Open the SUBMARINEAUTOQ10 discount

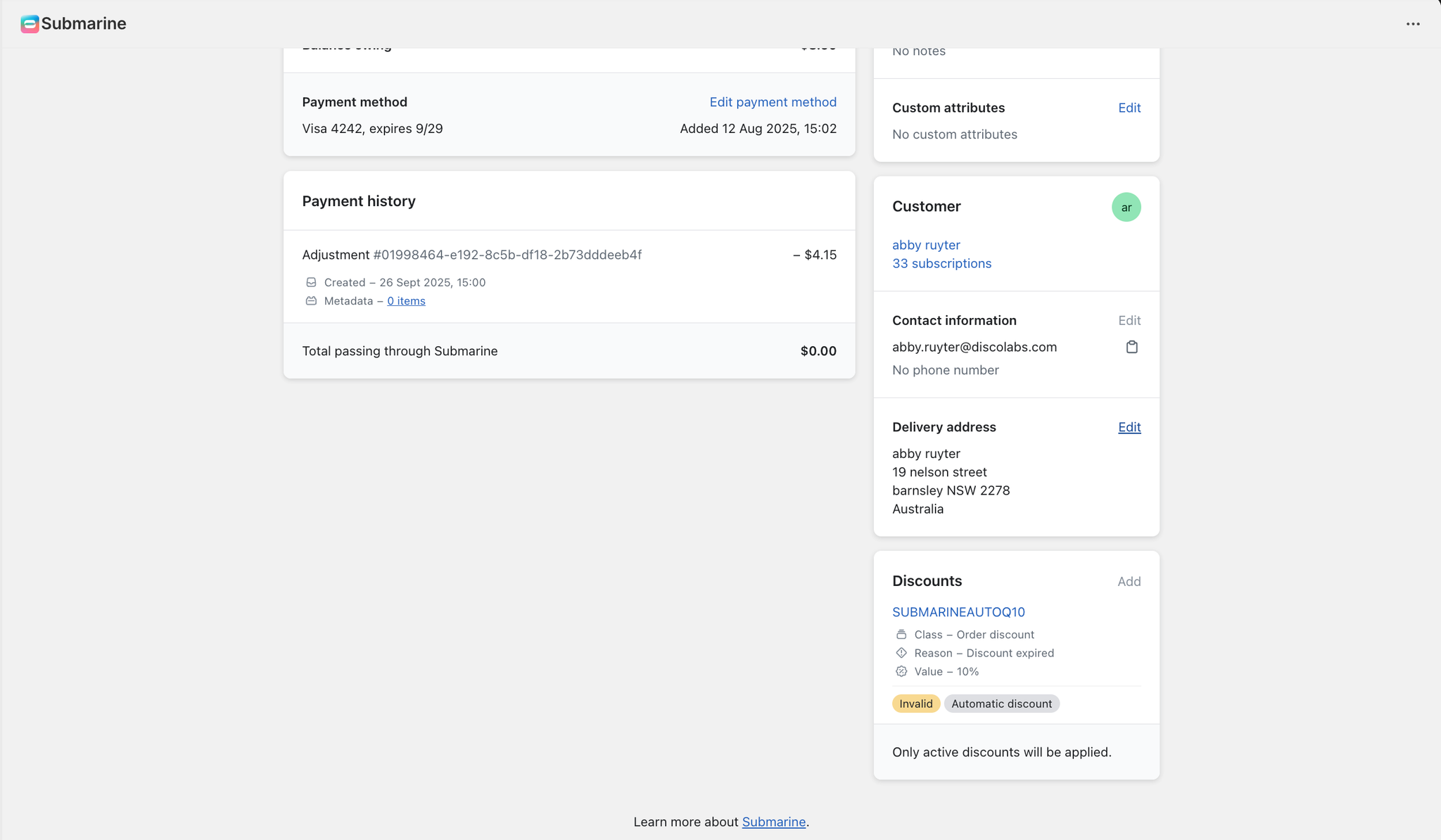958,612
